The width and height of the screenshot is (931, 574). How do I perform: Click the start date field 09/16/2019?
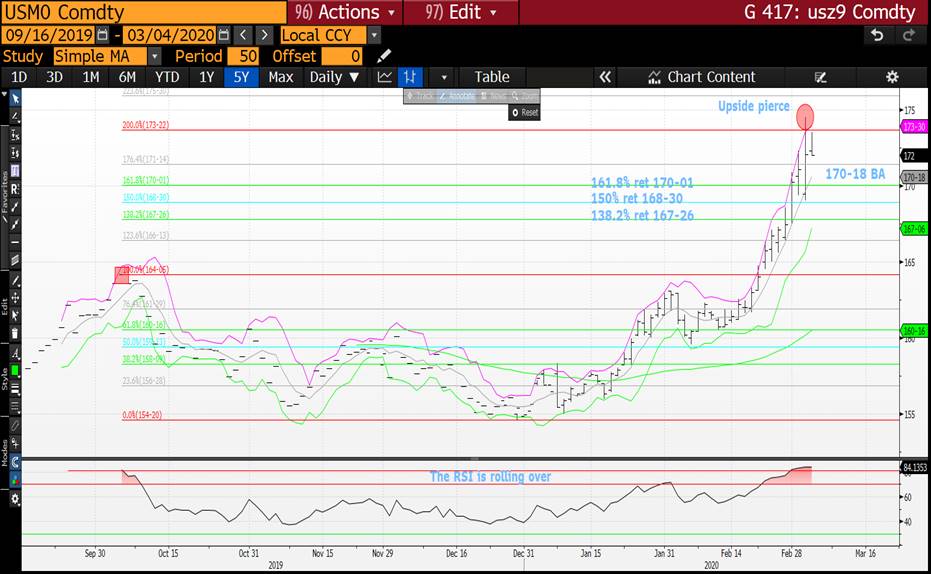pos(48,36)
